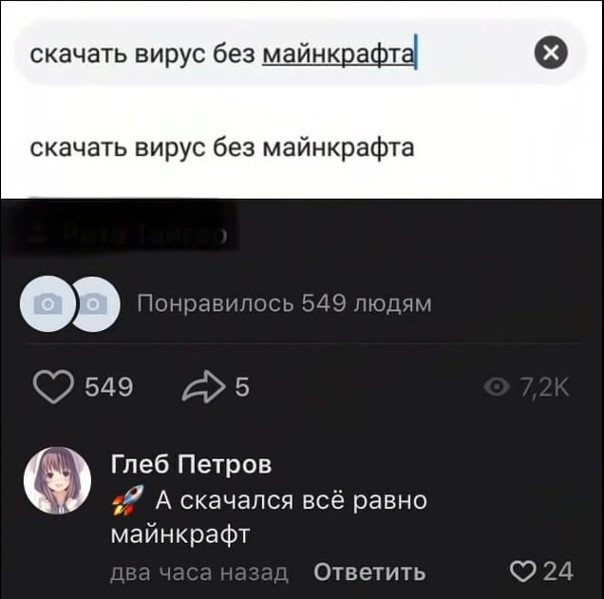This screenshot has width=604, height=599.
Task: Like the post with the 549 heart icon
Action: pos(53,387)
